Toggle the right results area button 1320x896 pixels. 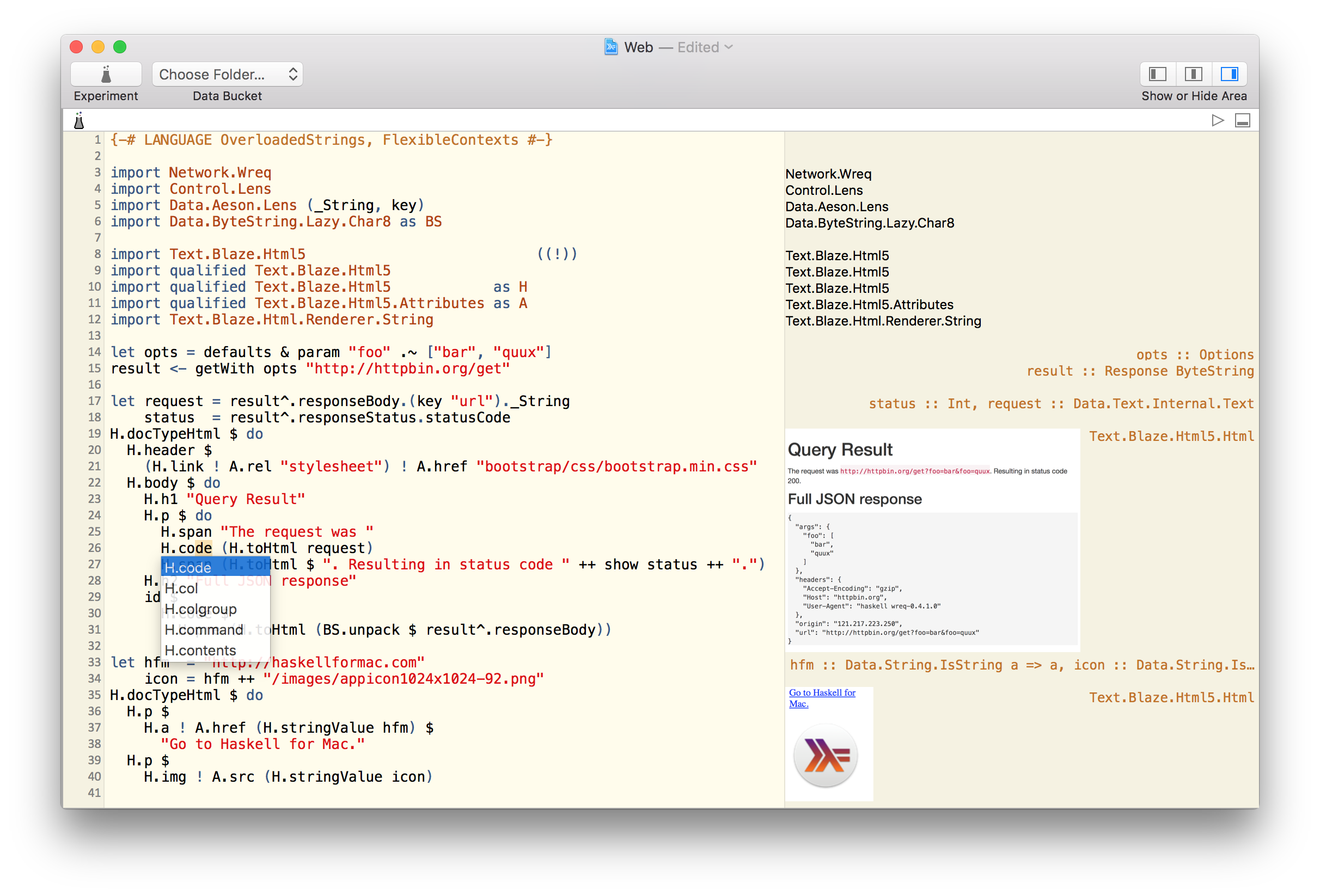[x=1229, y=74]
